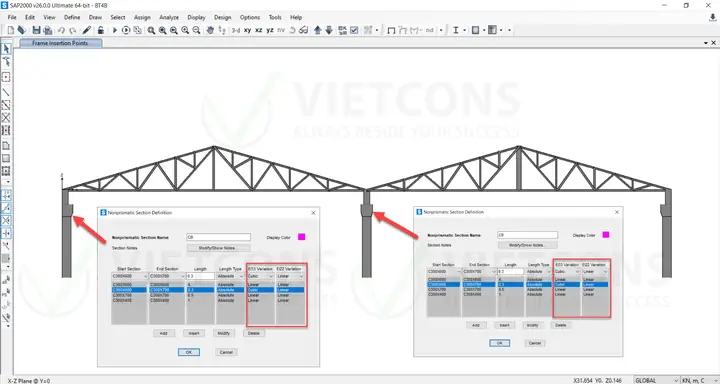Click the Save file icon

point(36,30)
